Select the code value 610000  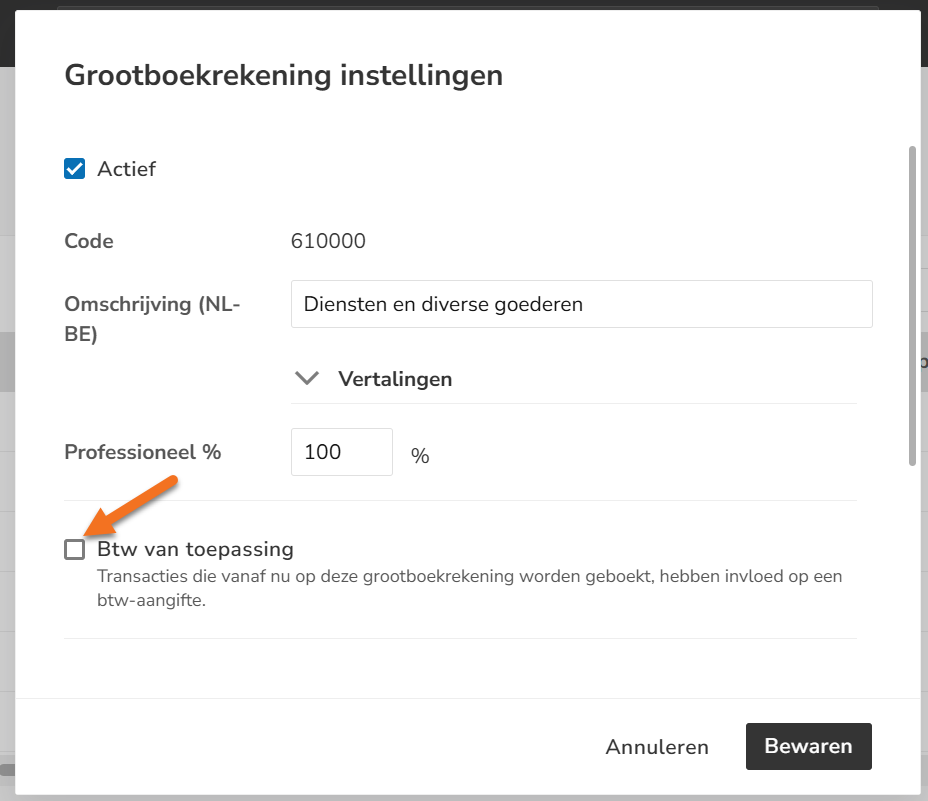pyautogui.click(x=328, y=241)
